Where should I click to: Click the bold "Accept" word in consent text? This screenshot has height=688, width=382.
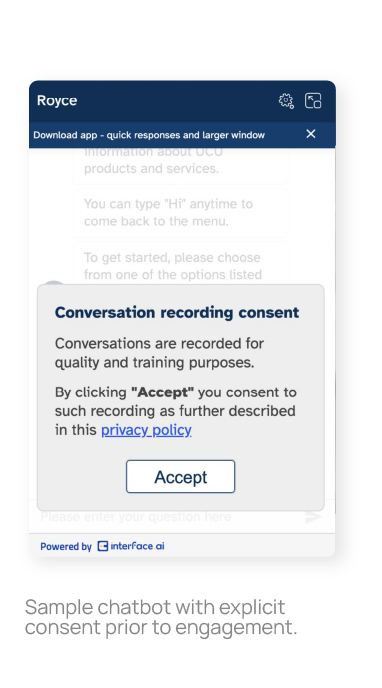162,392
